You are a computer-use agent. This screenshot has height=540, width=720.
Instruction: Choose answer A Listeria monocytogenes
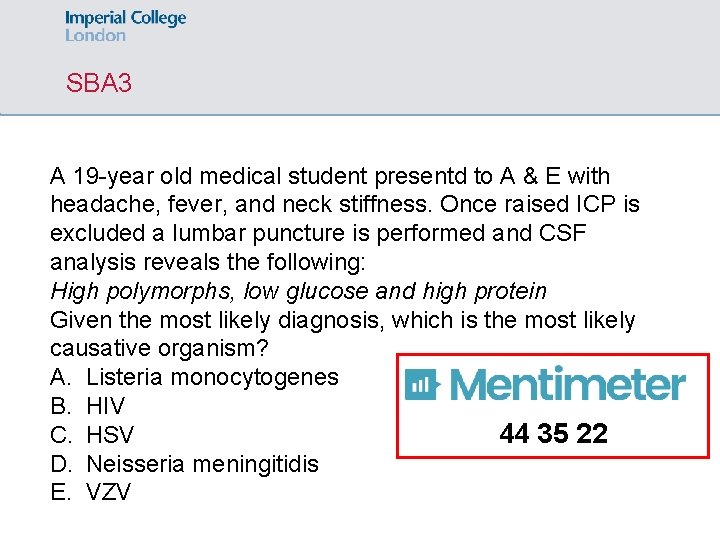point(194,378)
